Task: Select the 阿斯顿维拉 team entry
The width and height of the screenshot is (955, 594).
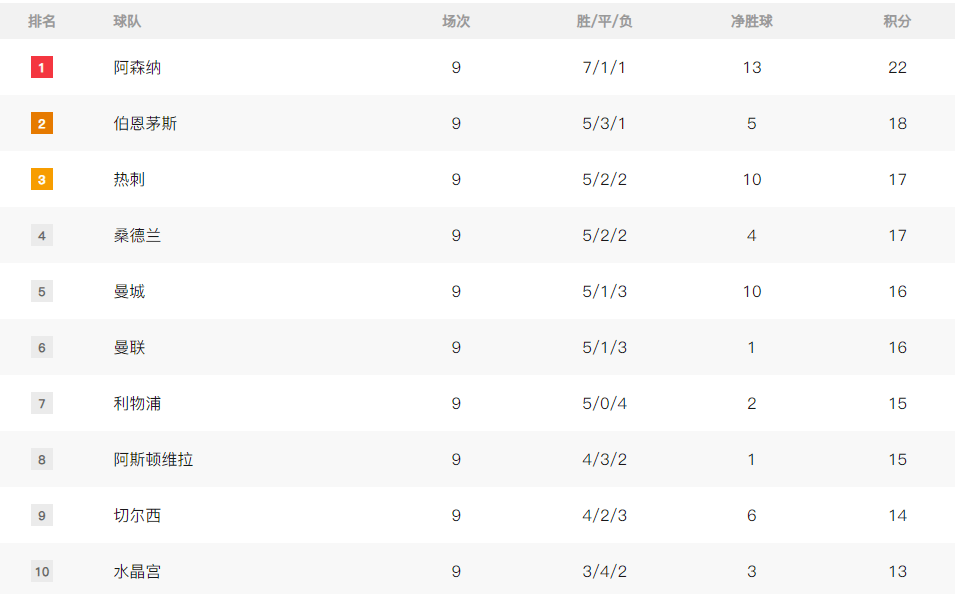Action: (x=153, y=460)
